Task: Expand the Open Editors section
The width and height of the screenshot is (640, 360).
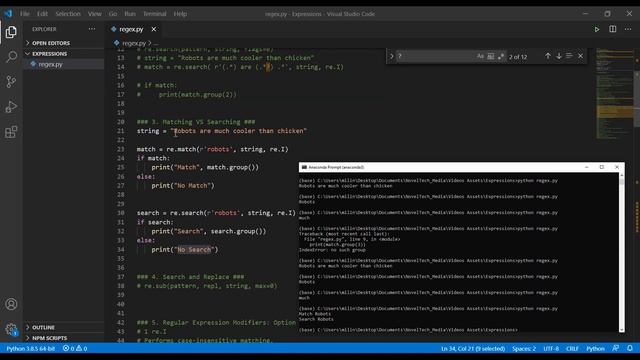Action: click(x=51, y=43)
